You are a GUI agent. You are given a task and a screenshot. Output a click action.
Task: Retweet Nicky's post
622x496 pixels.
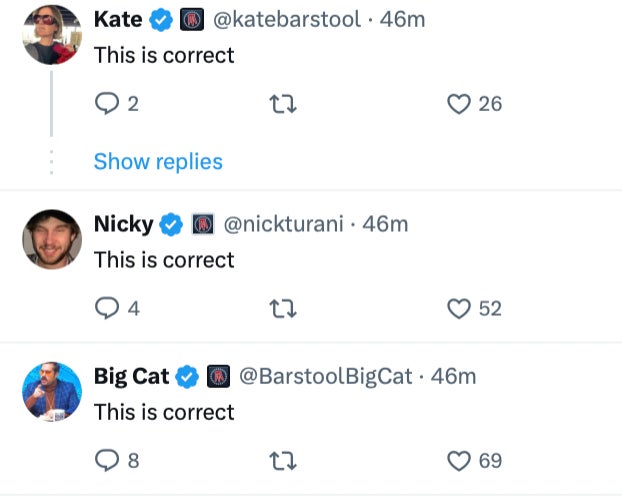[x=283, y=308]
